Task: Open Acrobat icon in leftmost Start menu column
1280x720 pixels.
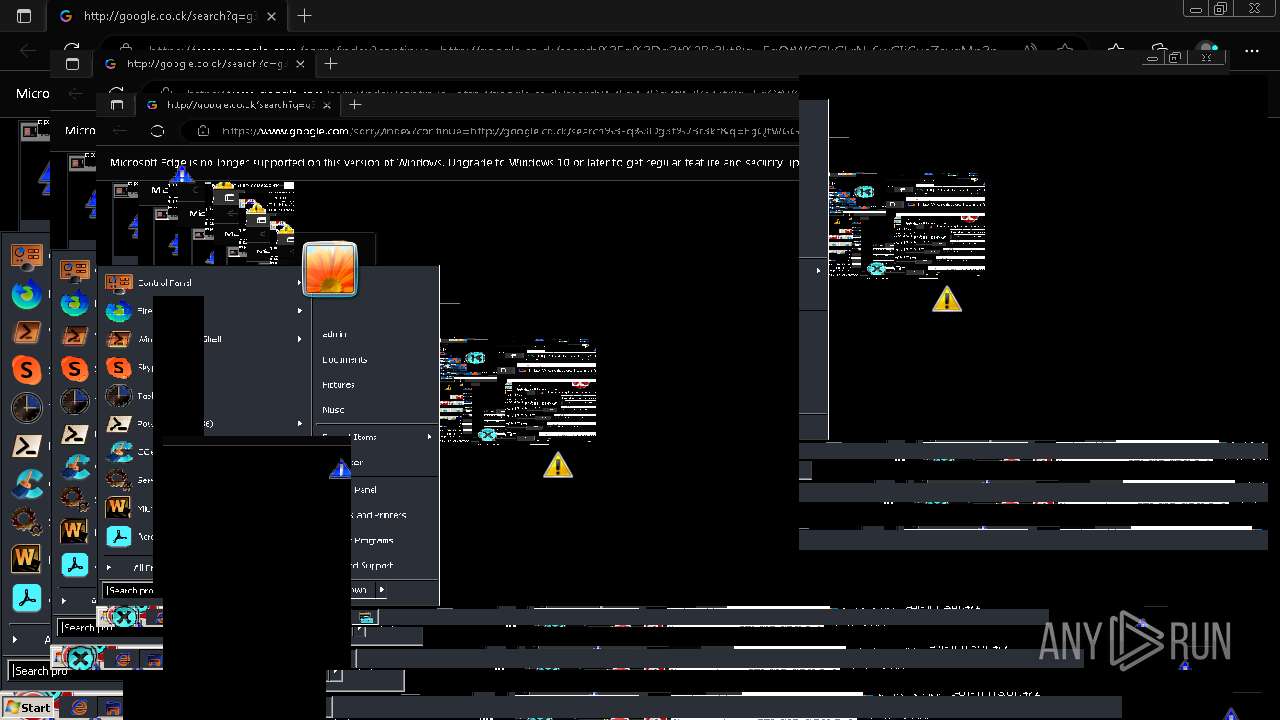Action: tap(26, 598)
